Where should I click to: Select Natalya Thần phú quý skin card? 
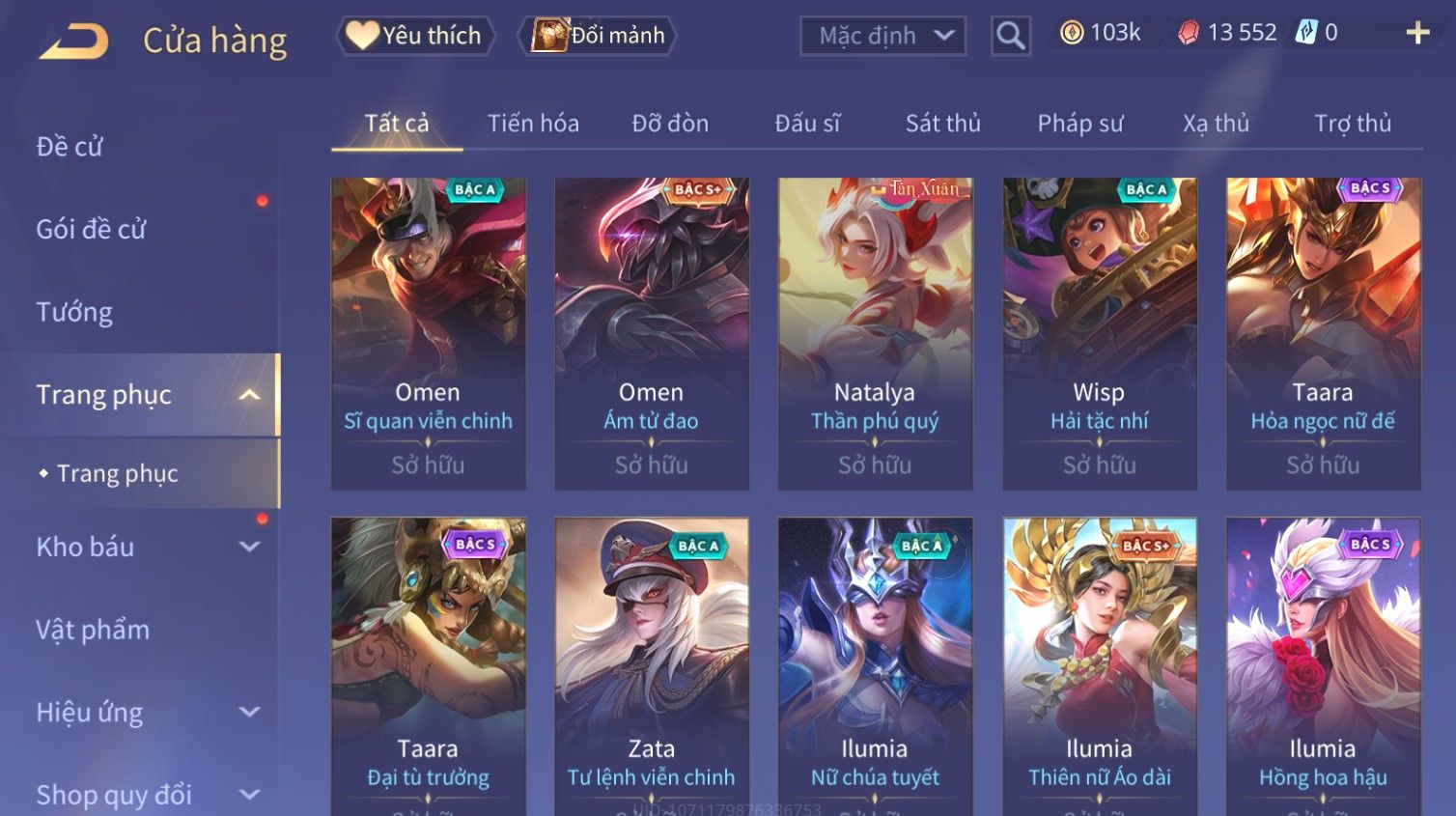[875, 333]
